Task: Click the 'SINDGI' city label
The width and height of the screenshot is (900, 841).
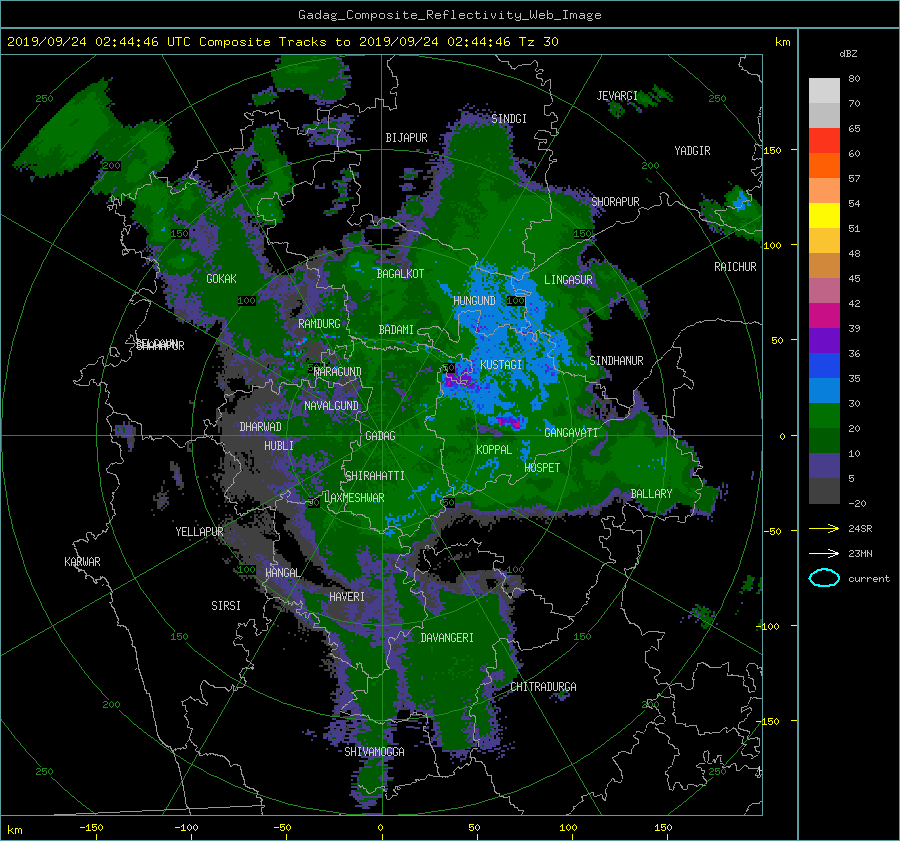Action: [x=509, y=119]
